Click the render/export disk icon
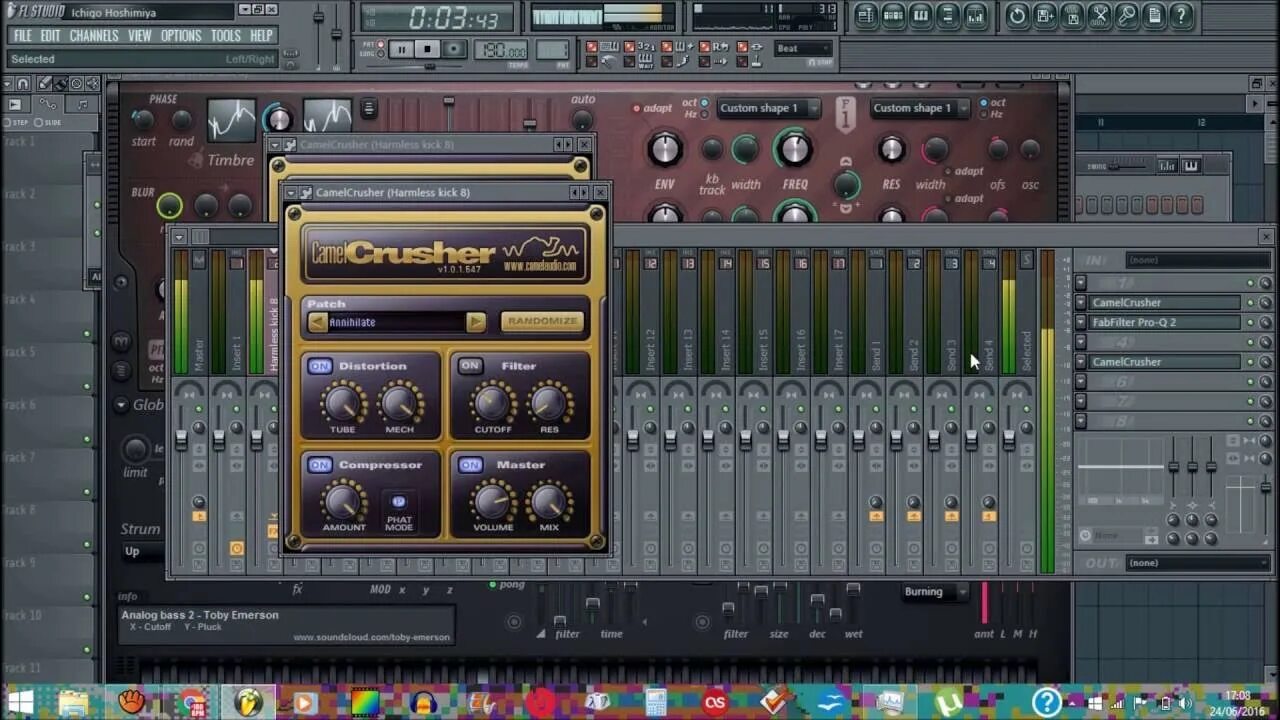 [x=1072, y=15]
